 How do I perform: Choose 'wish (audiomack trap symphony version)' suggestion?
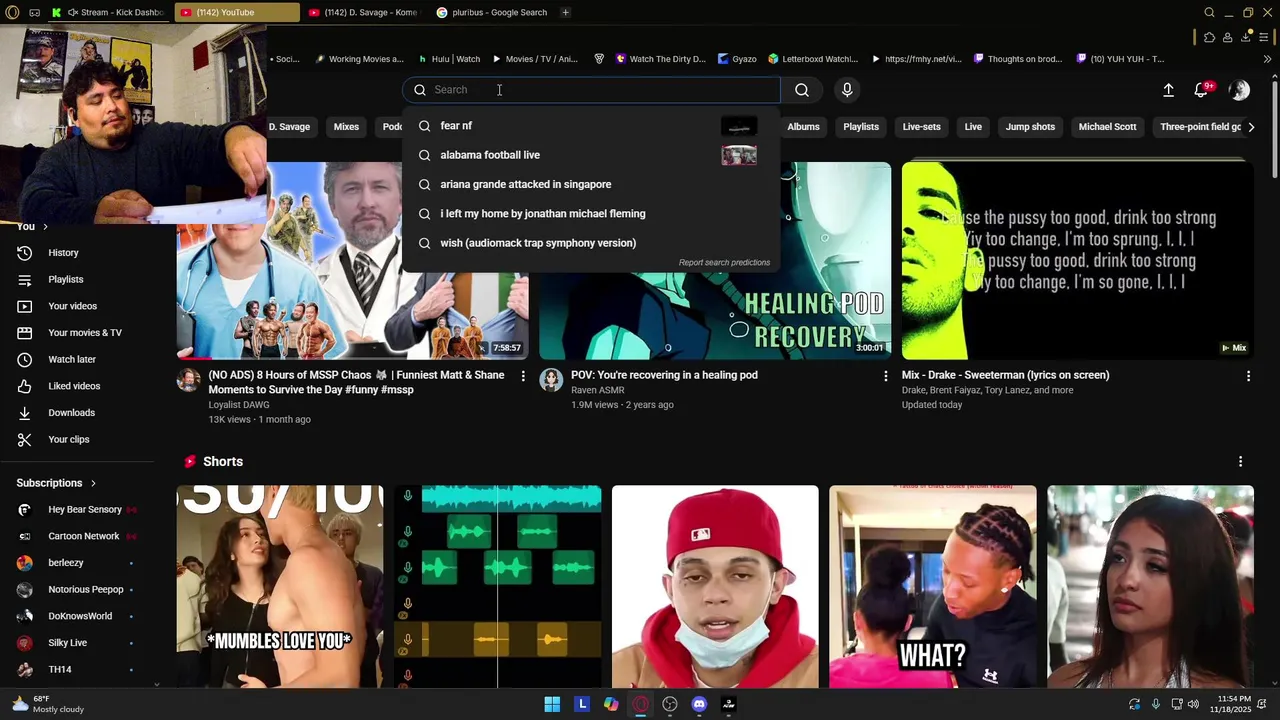591,243
